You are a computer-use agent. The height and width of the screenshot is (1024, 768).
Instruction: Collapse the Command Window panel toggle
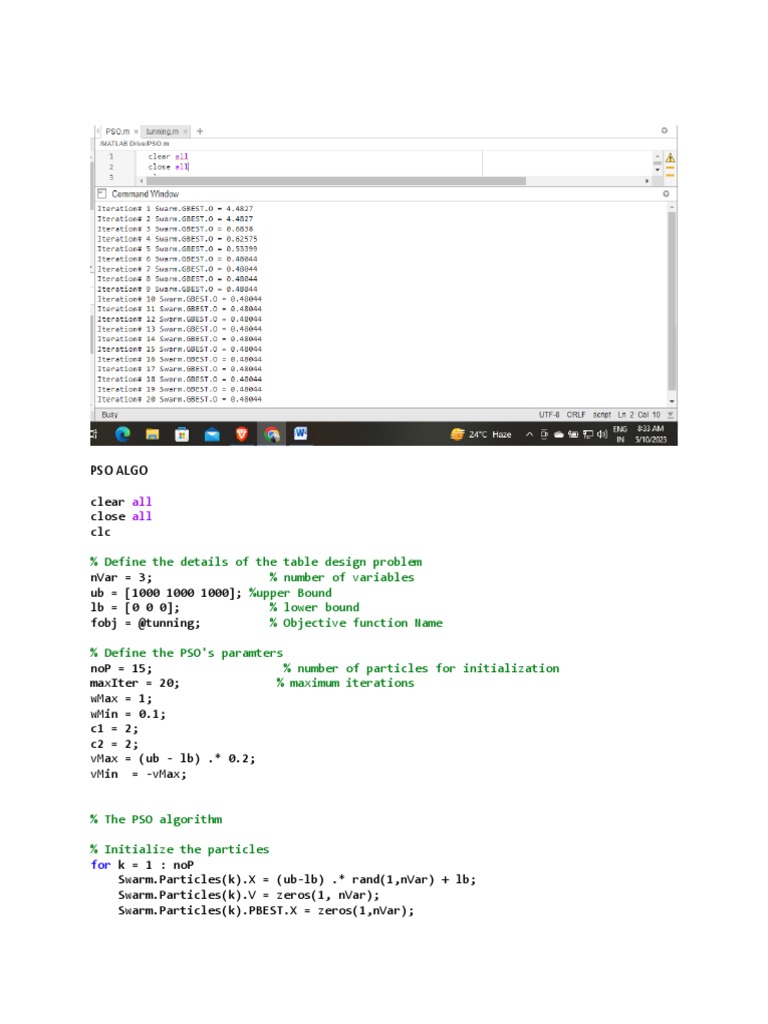point(101,193)
